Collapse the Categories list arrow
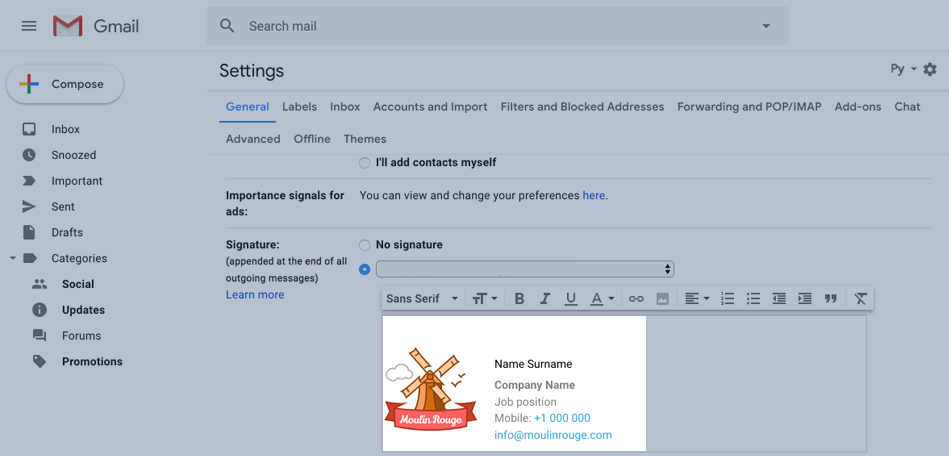 (13, 259)
